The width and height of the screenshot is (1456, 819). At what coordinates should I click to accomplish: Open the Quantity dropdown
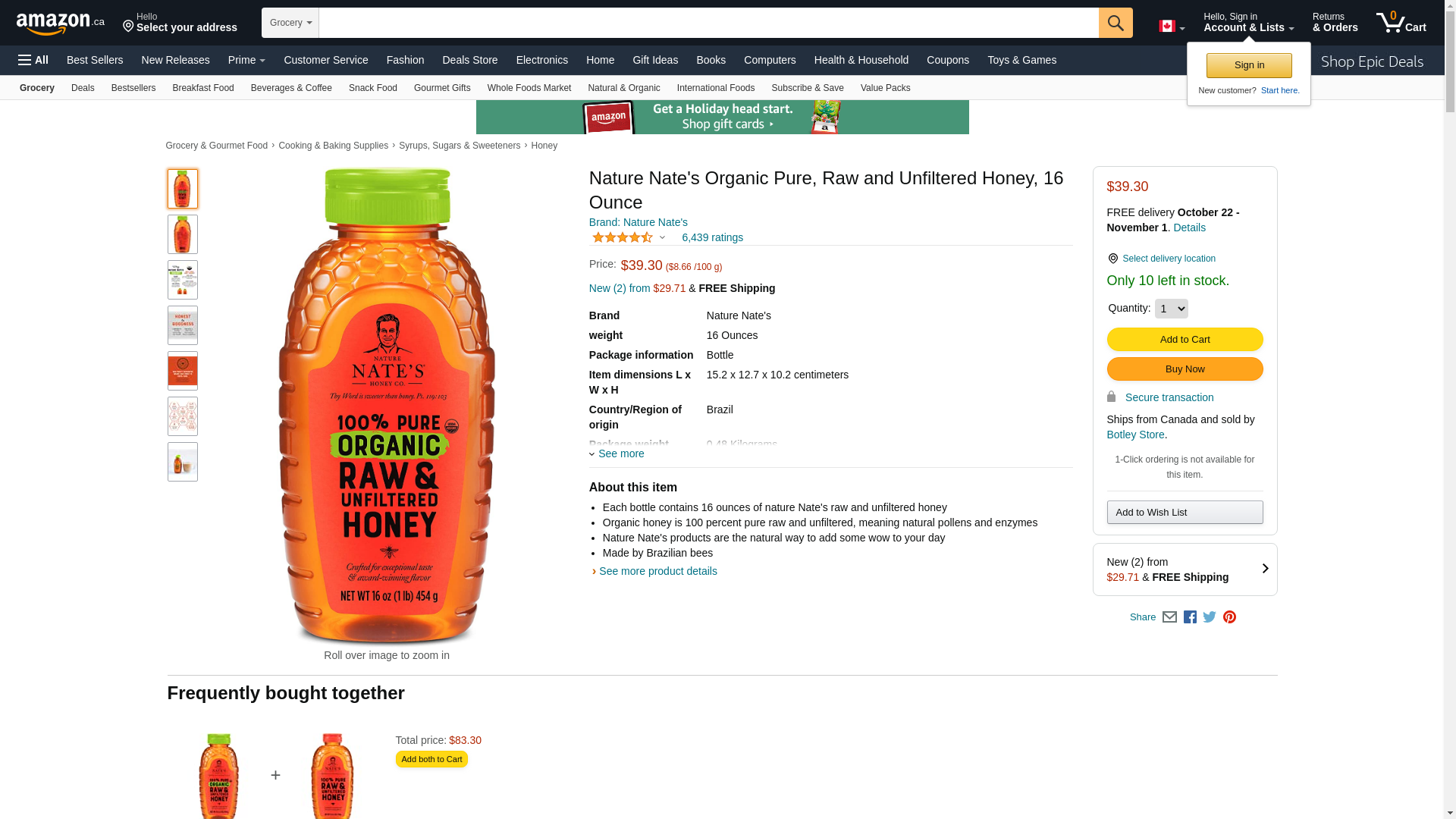click(x=1171, y=309)
